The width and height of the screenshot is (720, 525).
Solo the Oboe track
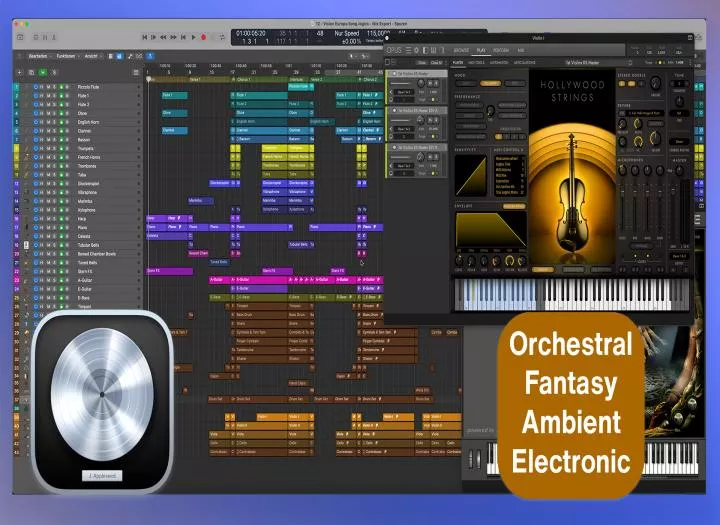pos(54,113)
